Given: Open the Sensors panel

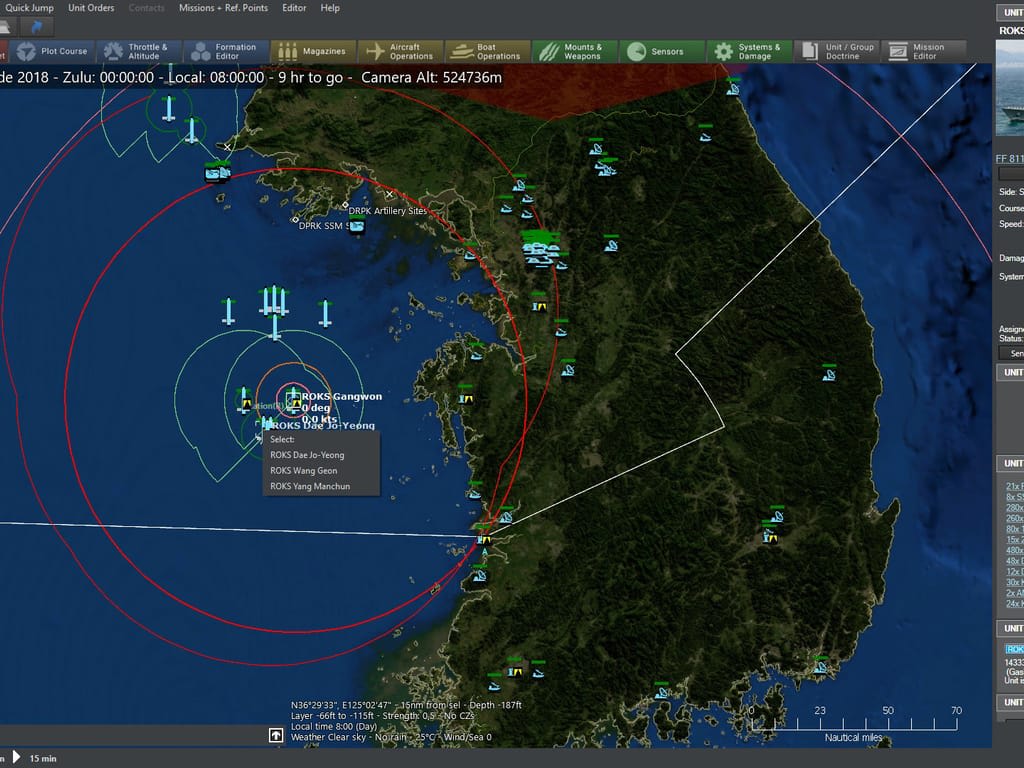Looking at the screenshot, I should pos(662,52).
